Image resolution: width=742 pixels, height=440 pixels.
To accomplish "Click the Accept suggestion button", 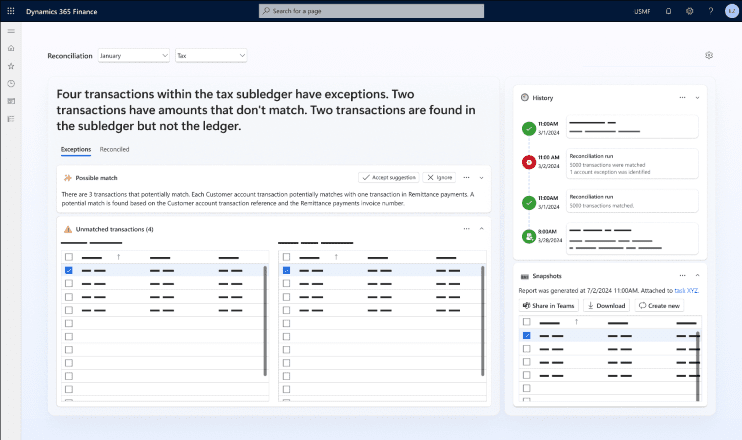I will pos(389,177).
